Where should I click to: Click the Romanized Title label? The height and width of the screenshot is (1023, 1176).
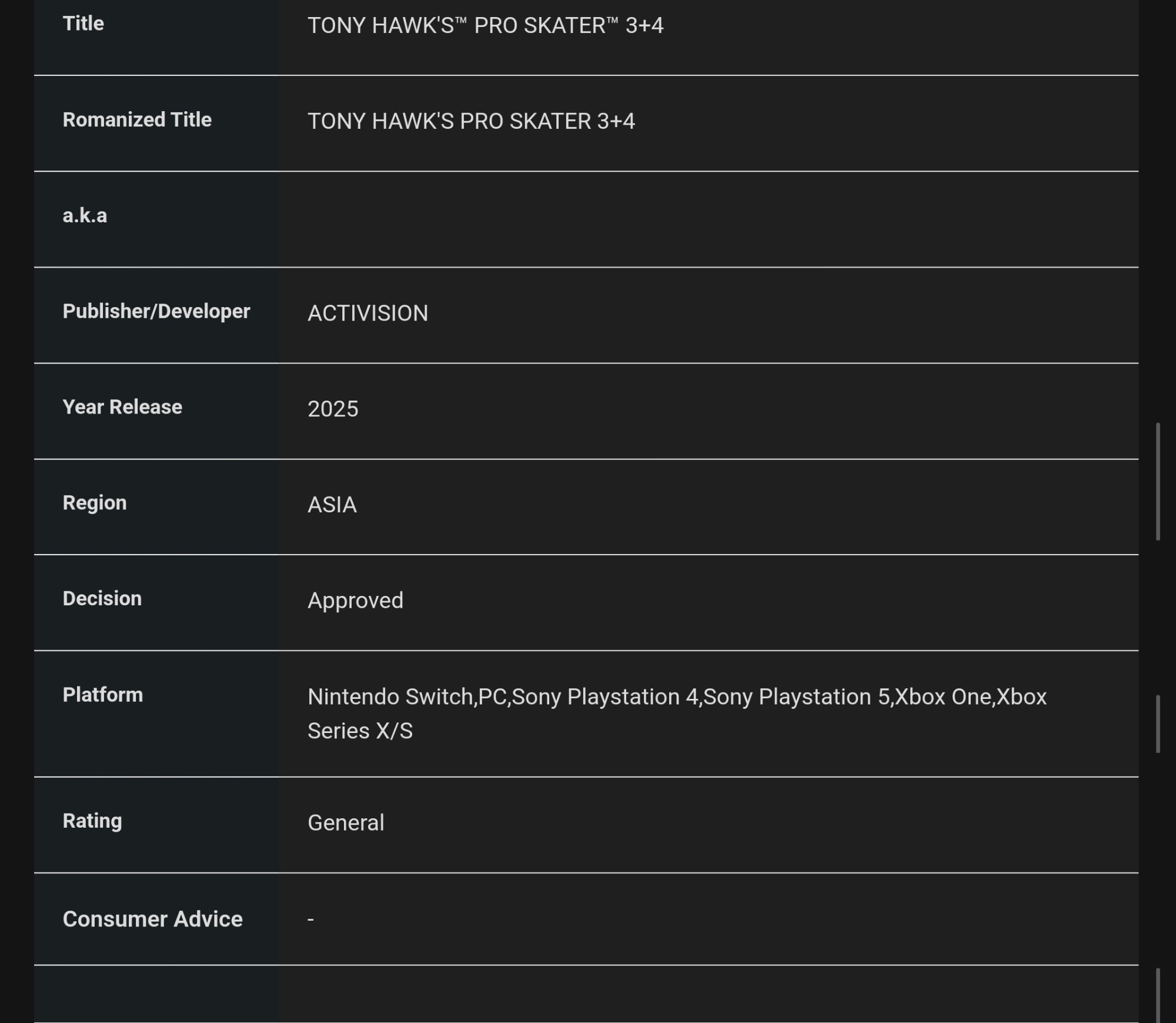137,119
